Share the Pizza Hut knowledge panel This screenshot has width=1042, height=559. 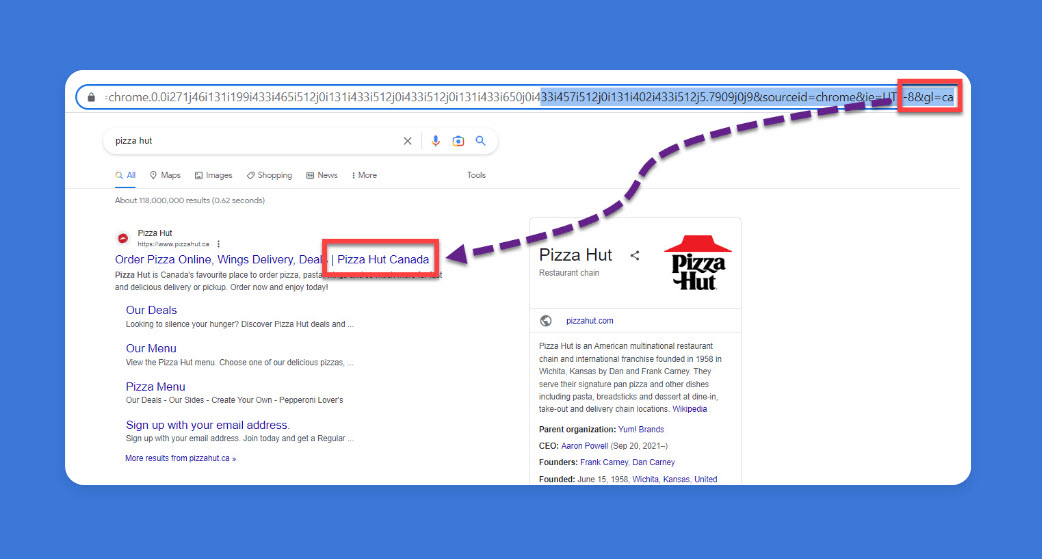pos(634,256)
